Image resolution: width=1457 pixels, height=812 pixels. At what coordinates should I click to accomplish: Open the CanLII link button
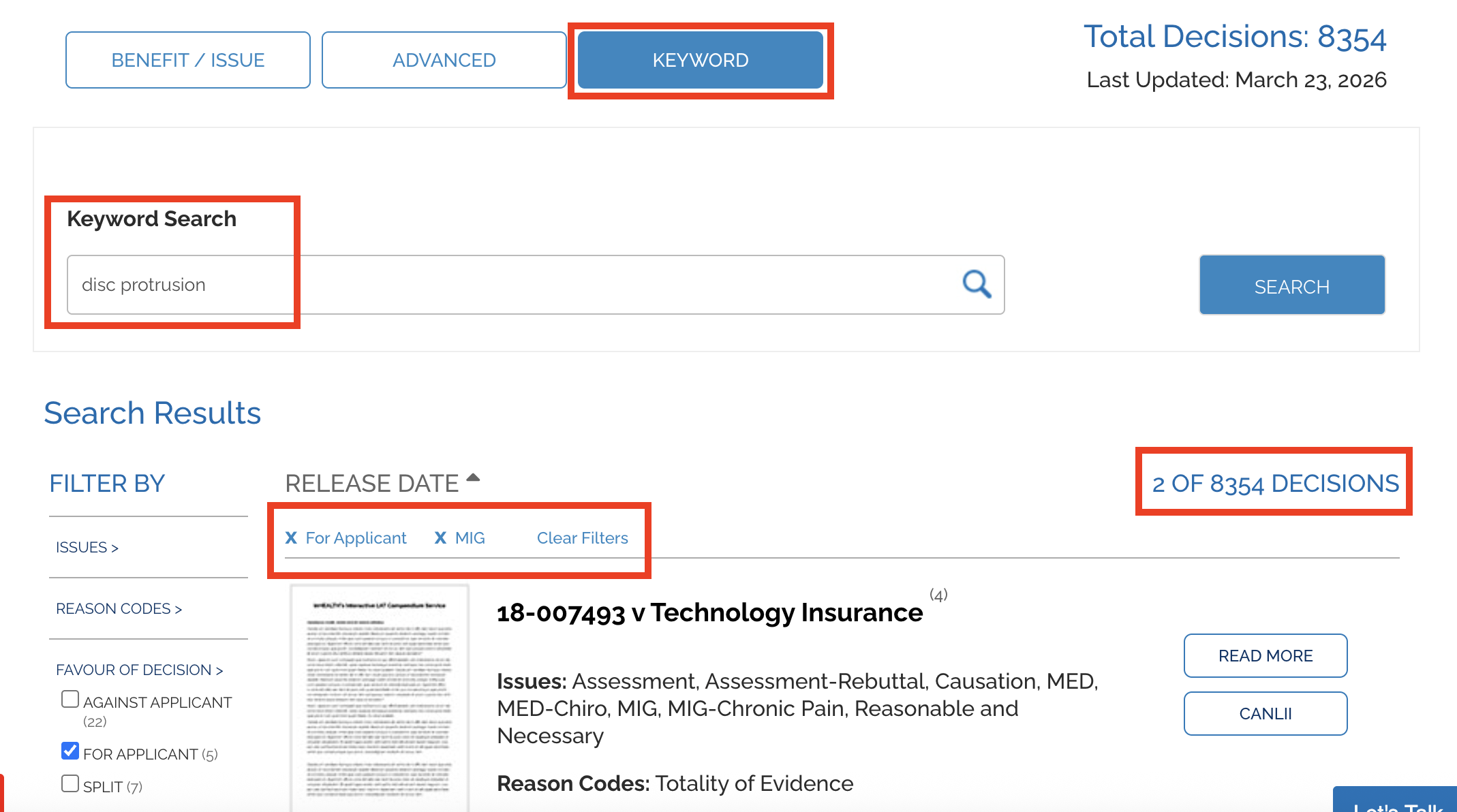click(1265, 714)
